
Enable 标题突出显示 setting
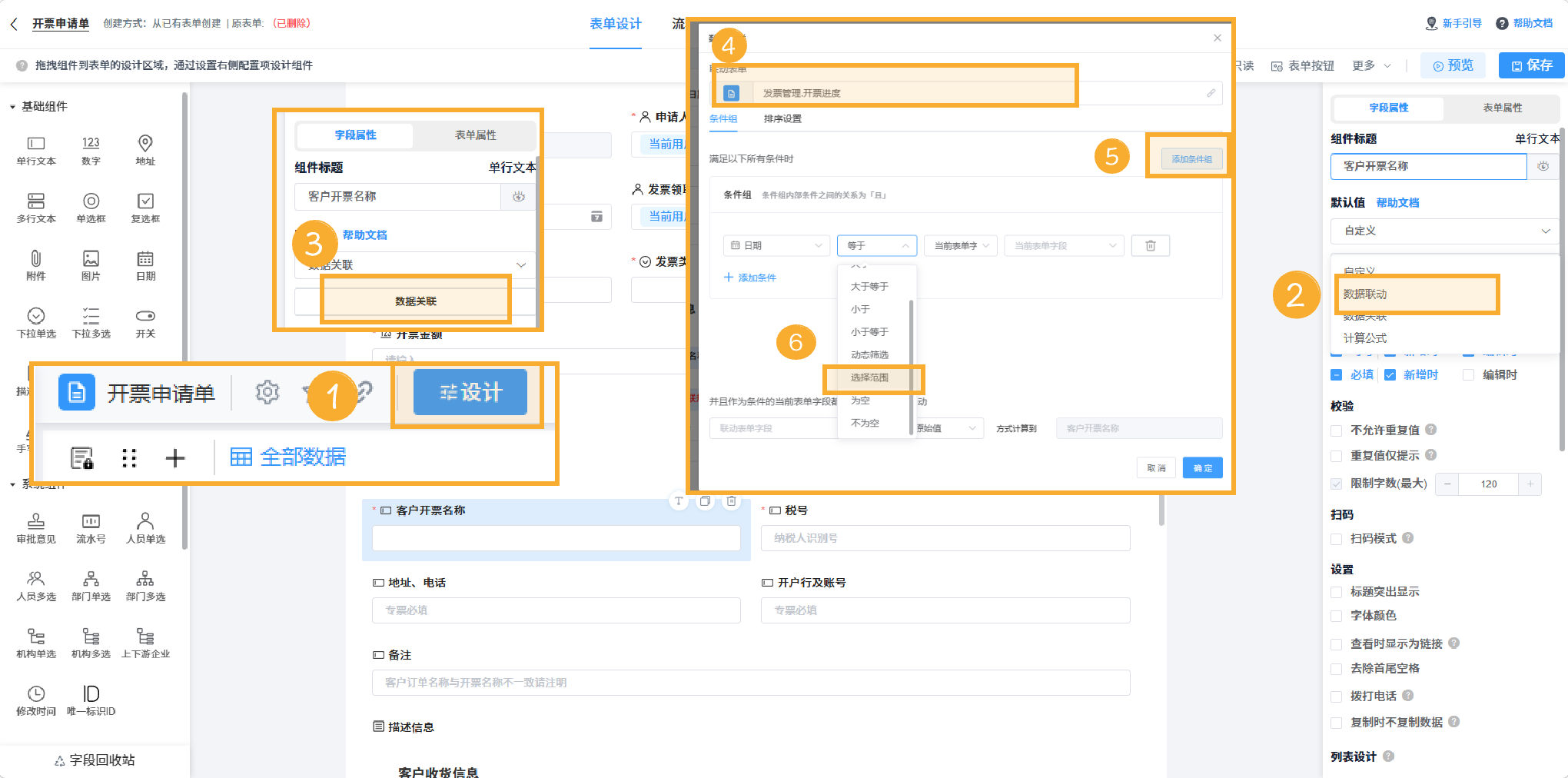click(x=1337, y=592)
